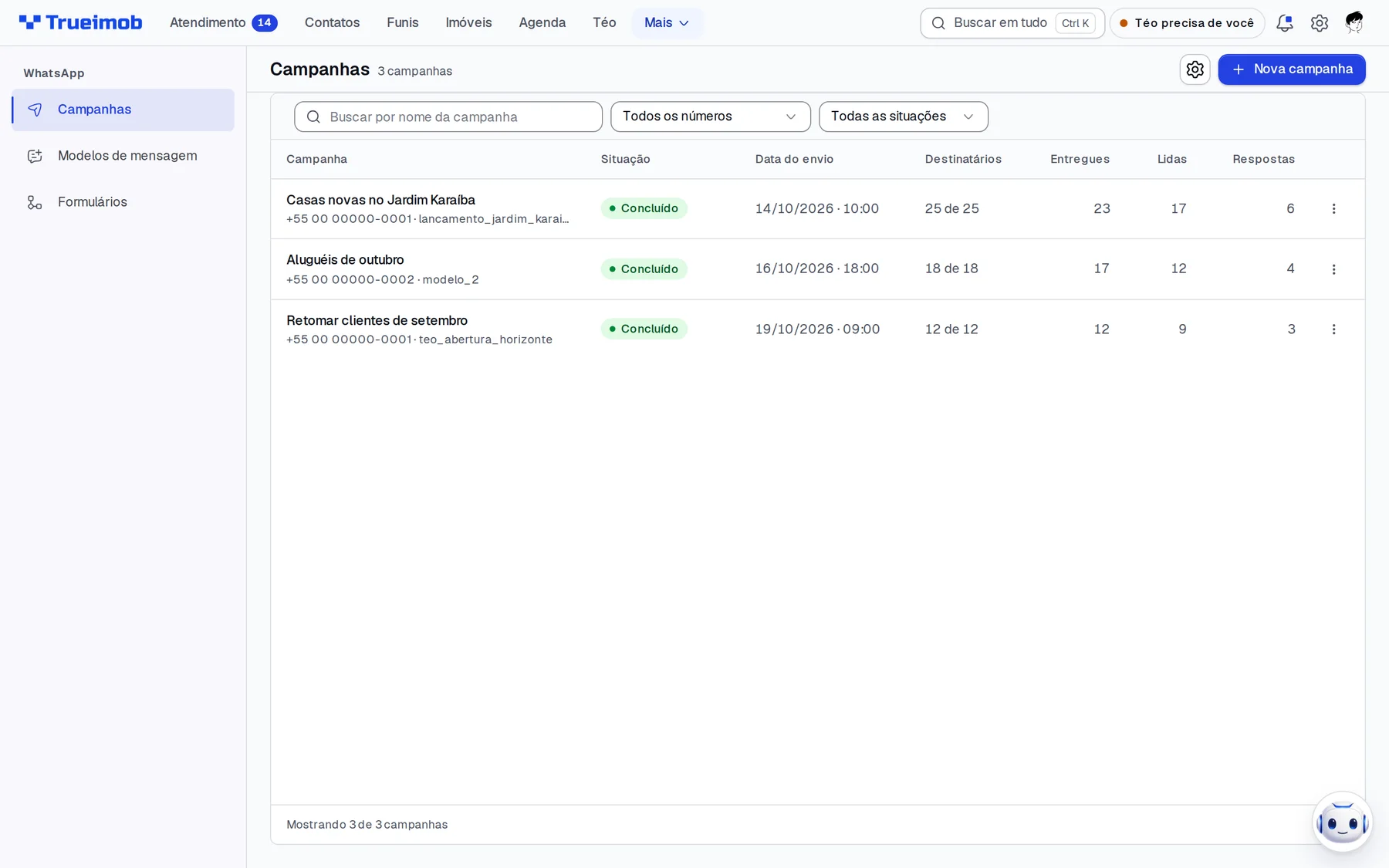This screenshot has height=868, width=1389.
Task: Select Formulários in sidebar
Action: click(123, 202)
